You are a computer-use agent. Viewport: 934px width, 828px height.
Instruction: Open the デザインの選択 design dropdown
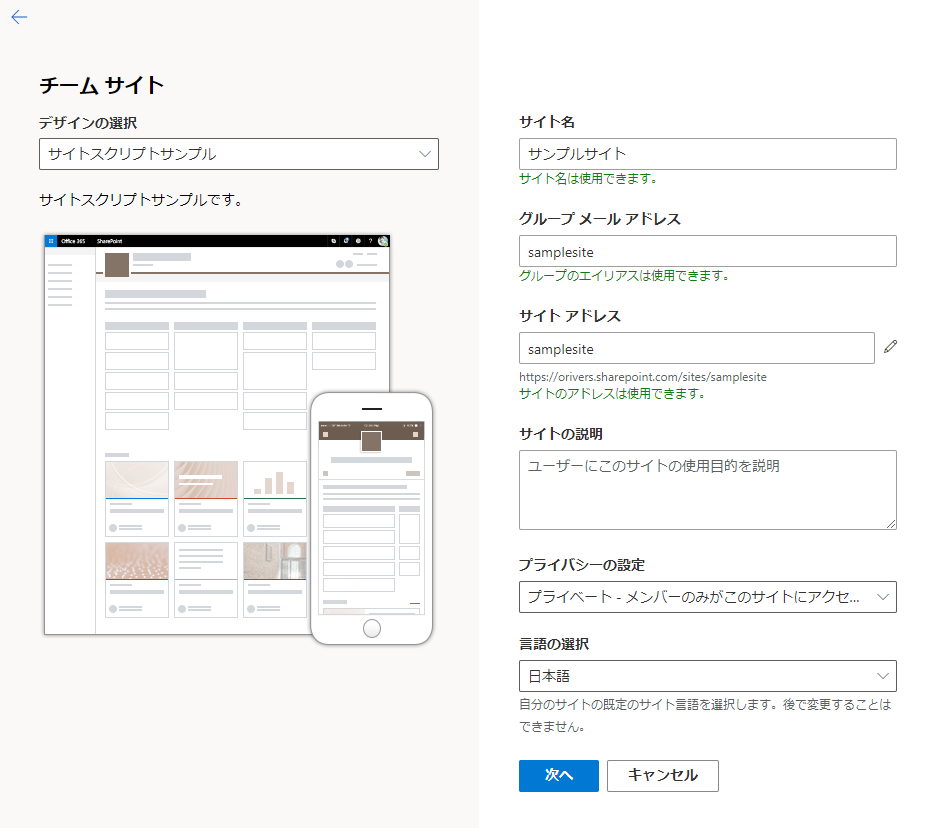click(238, 154)
